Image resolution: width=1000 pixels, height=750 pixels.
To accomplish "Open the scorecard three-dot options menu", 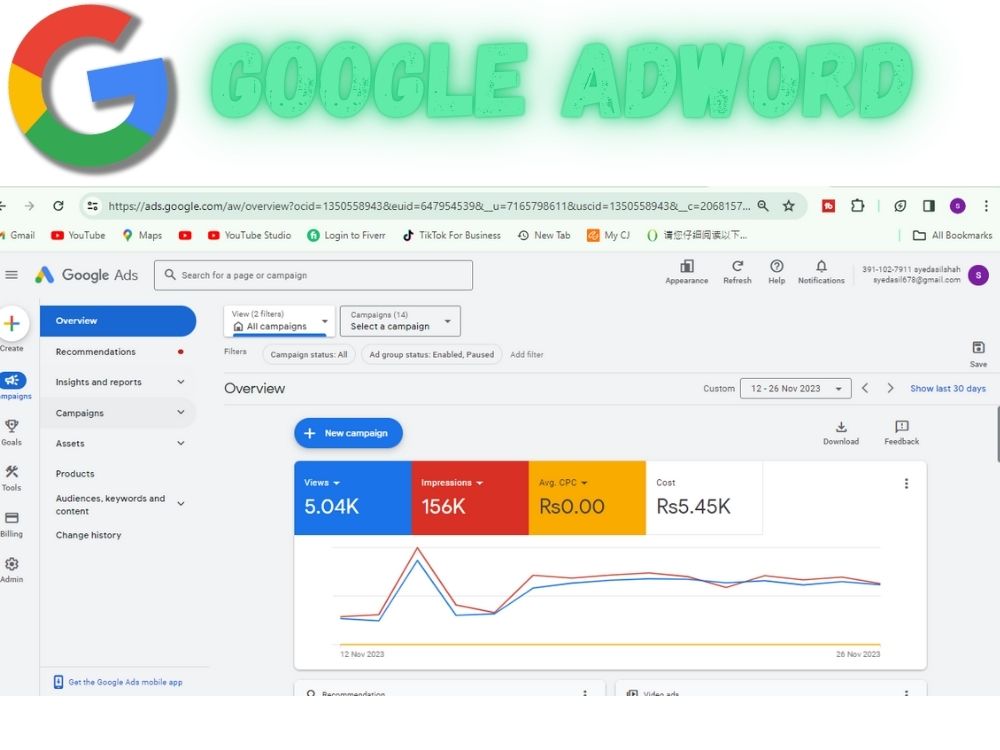I will 906,483.
